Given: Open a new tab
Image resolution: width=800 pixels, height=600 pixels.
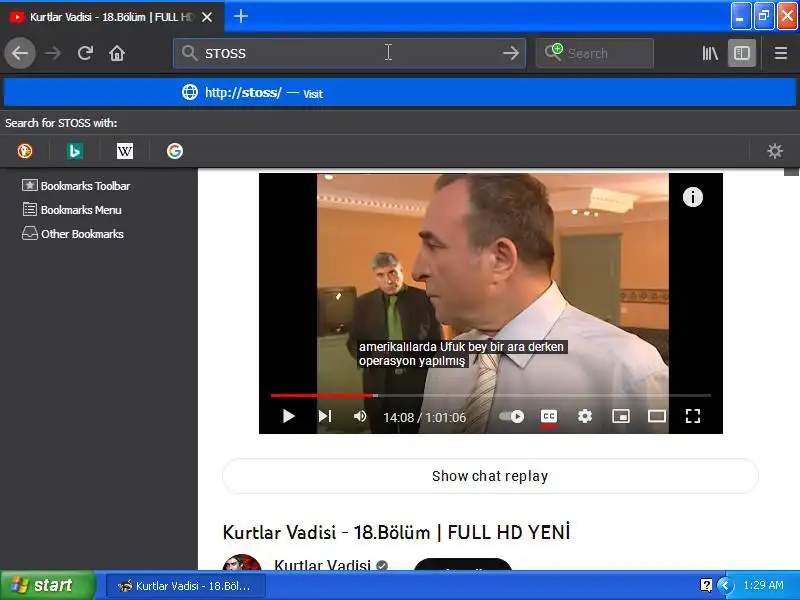Looking at the screenshot, I should (x=240, y=16).
